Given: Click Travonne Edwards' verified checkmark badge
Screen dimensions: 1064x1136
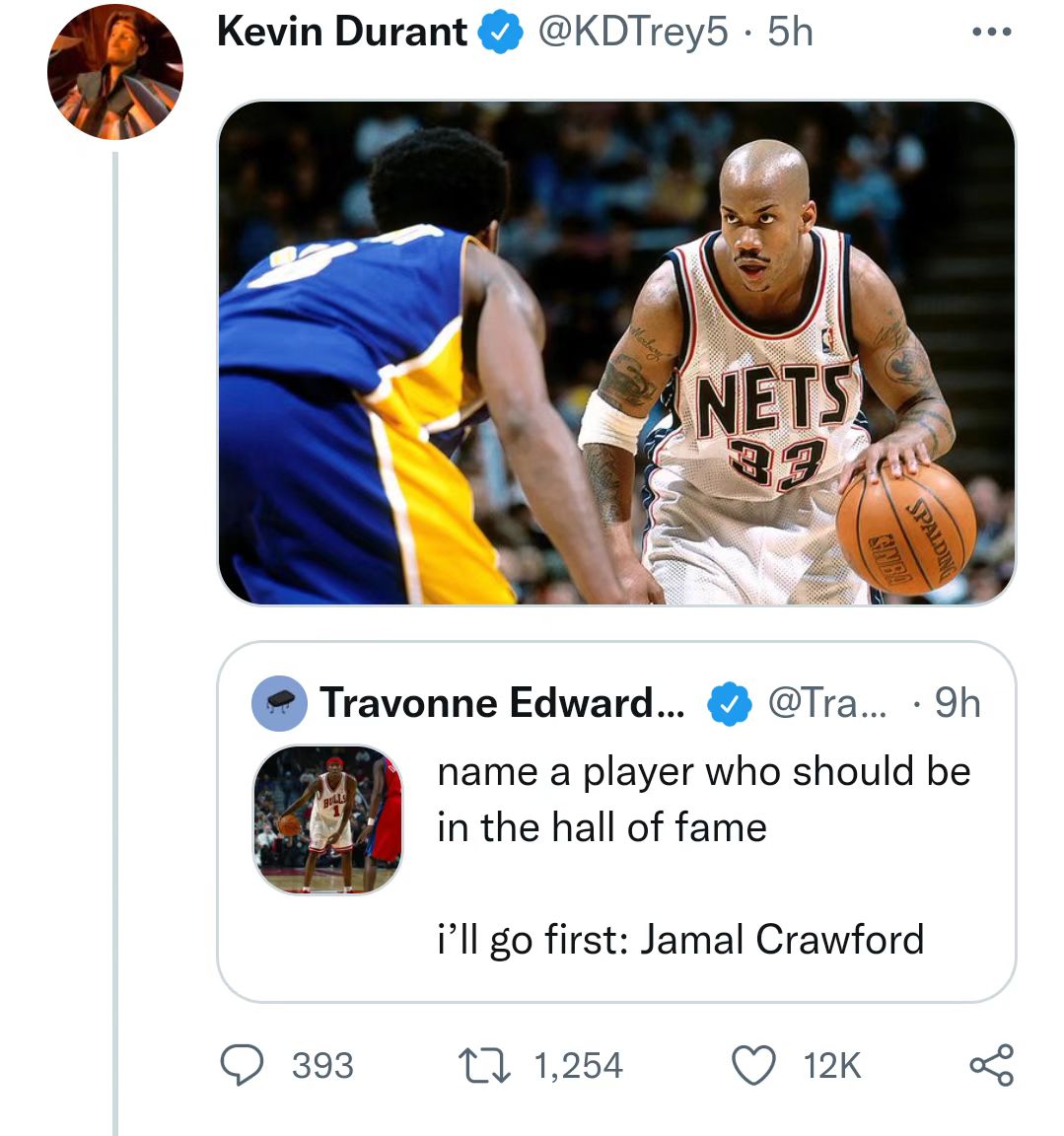Looking at the screenshot, I should coord(729,703).
